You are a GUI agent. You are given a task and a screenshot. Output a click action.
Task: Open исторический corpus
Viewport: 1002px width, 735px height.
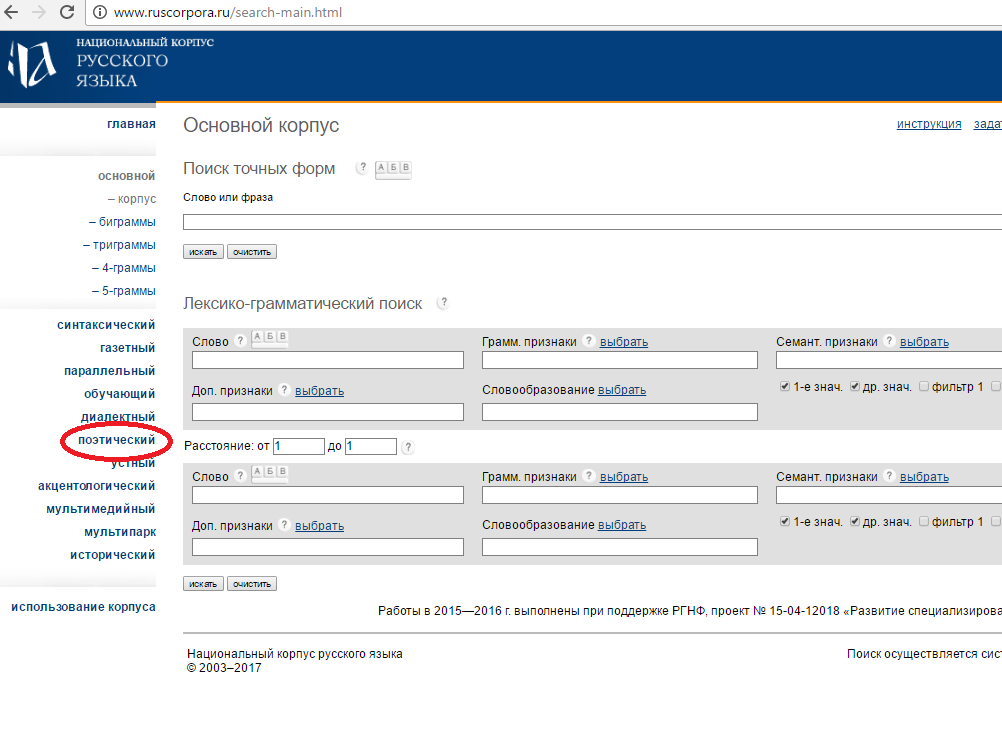pyautogui.click(x=112, y=555)
